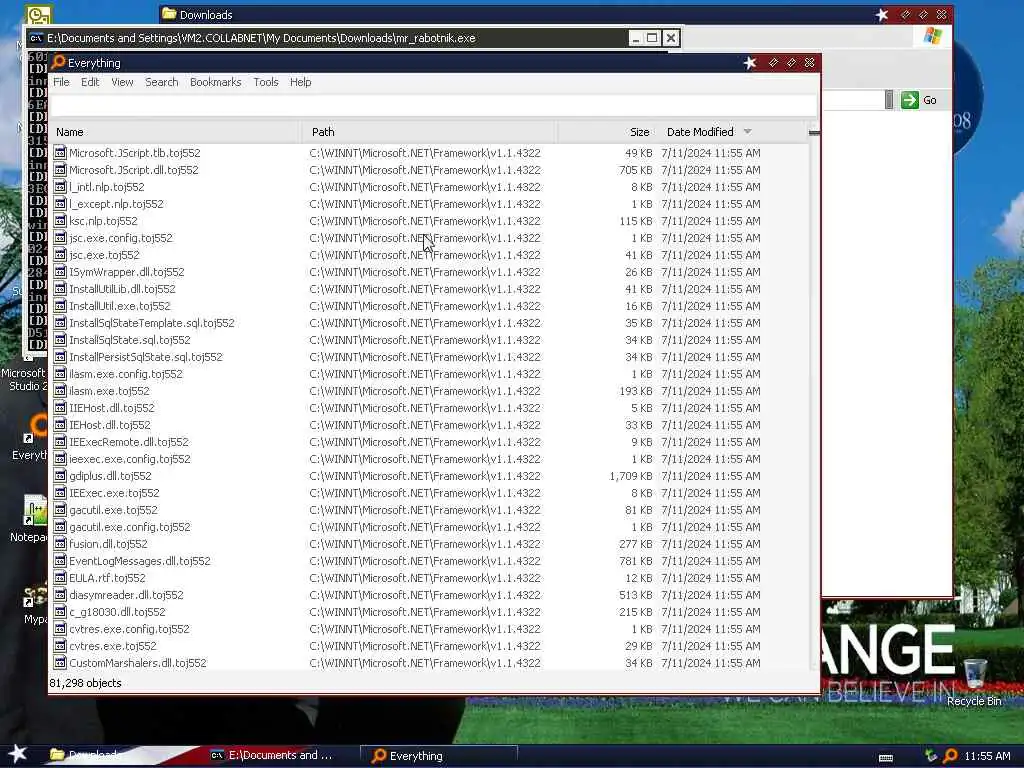This screenshot has width=1024, height=768.
Task: Select file name IEExecRemote.dll.toj552
Action: (x=129, y=442)
